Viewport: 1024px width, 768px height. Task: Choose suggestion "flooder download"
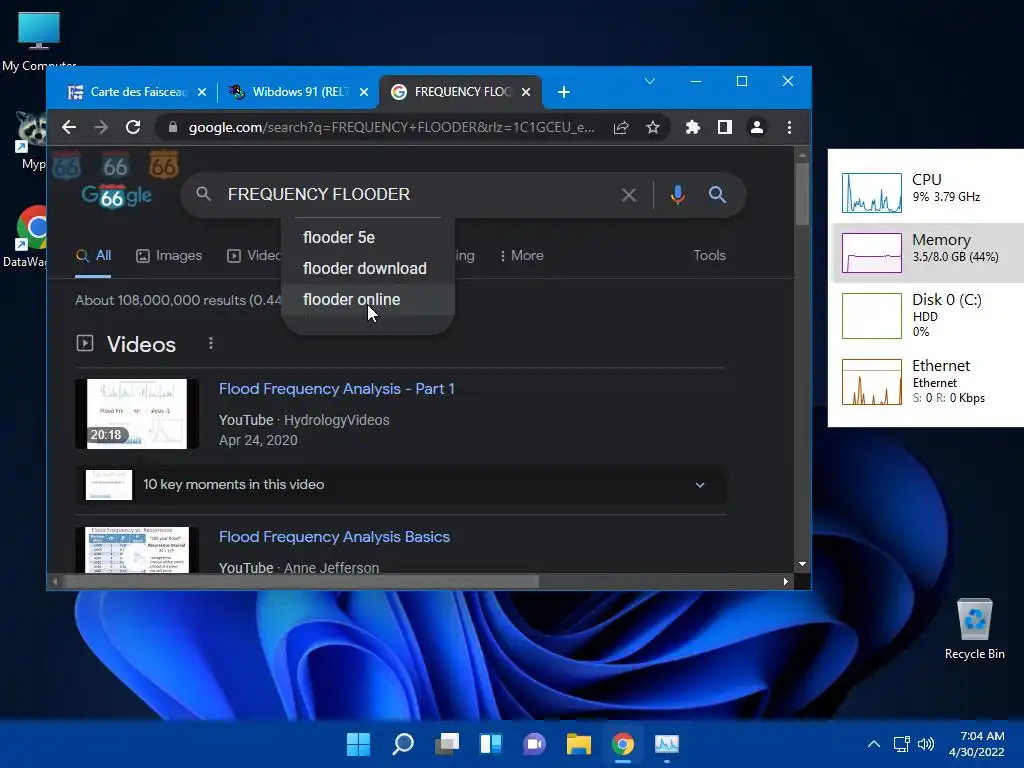pos(368,268)
